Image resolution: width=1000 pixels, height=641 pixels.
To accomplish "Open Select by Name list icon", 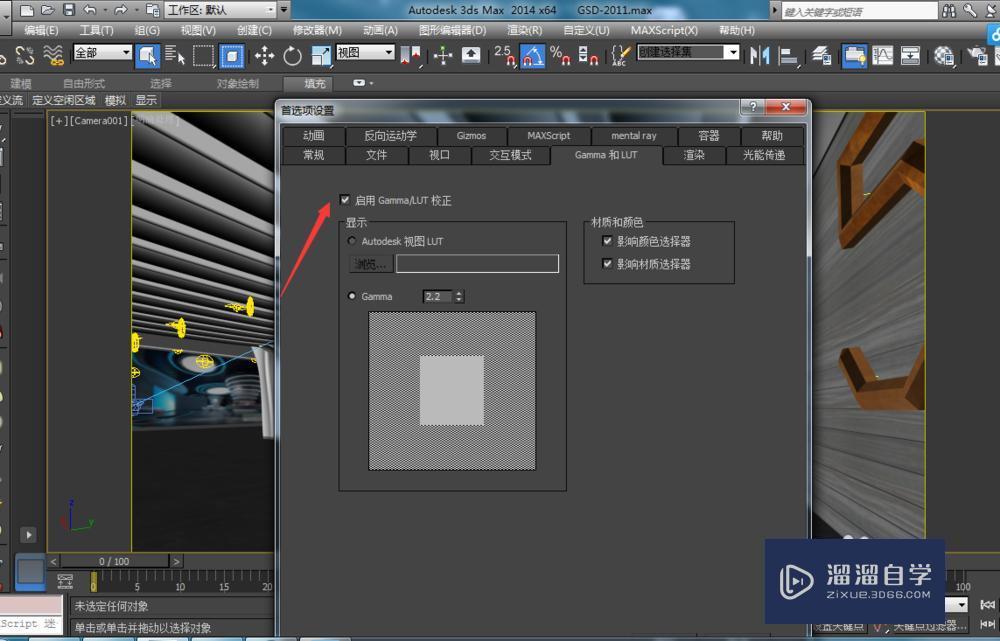I will (x=175, y=55).
